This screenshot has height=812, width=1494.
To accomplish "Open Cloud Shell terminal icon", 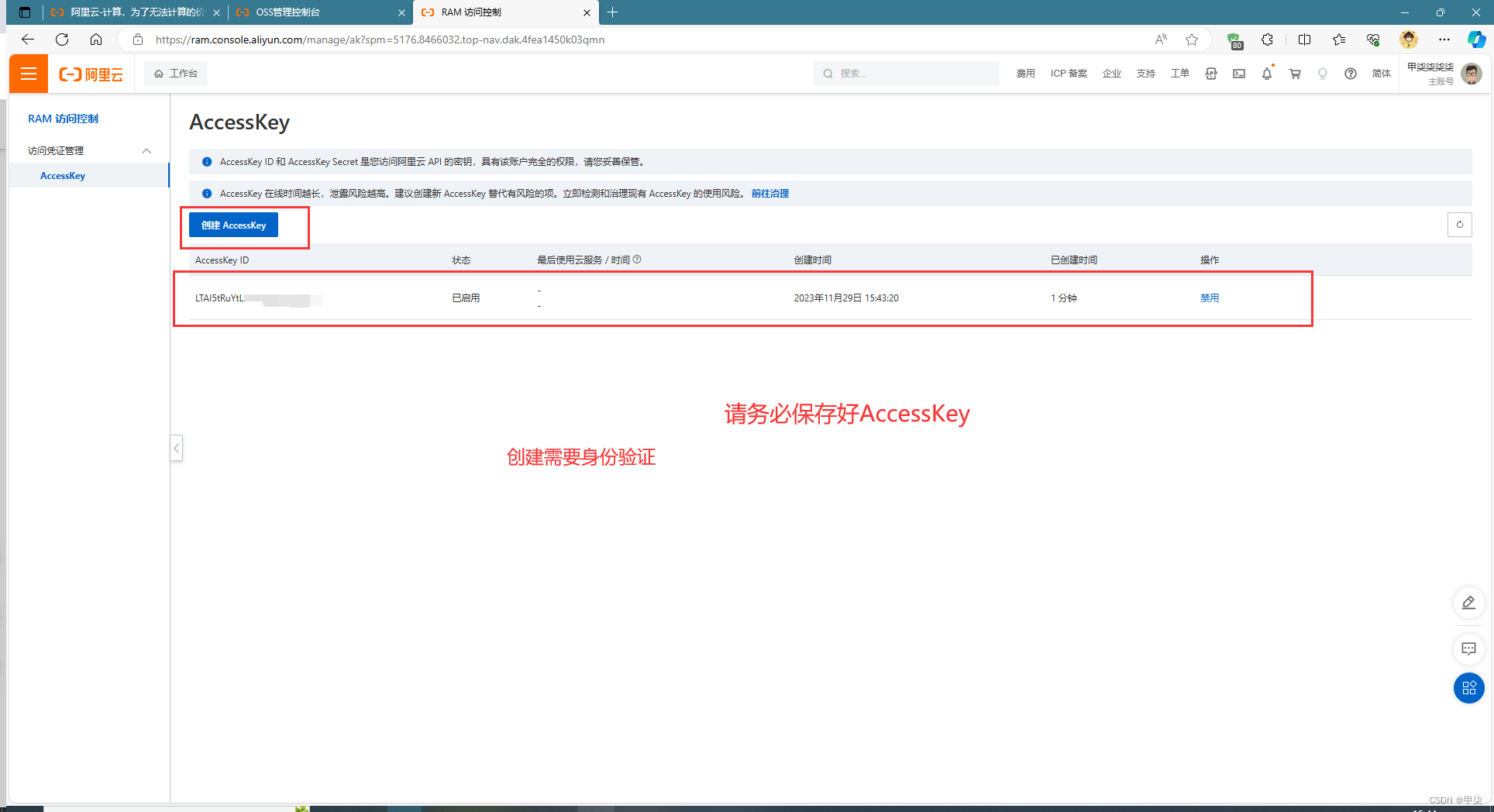I will click(x=1239, y=74).
